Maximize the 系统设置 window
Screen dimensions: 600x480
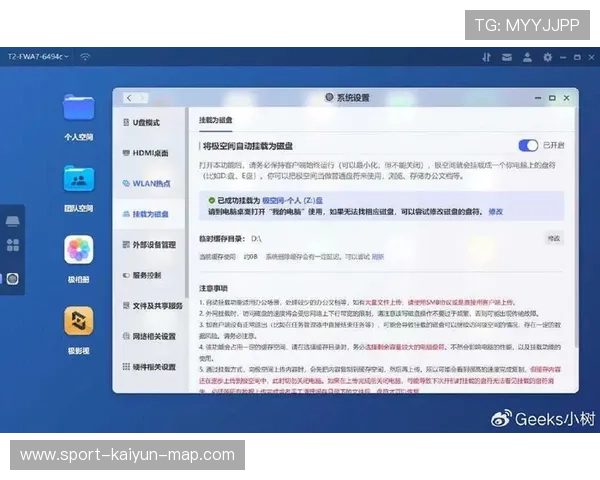pos(552,98)
